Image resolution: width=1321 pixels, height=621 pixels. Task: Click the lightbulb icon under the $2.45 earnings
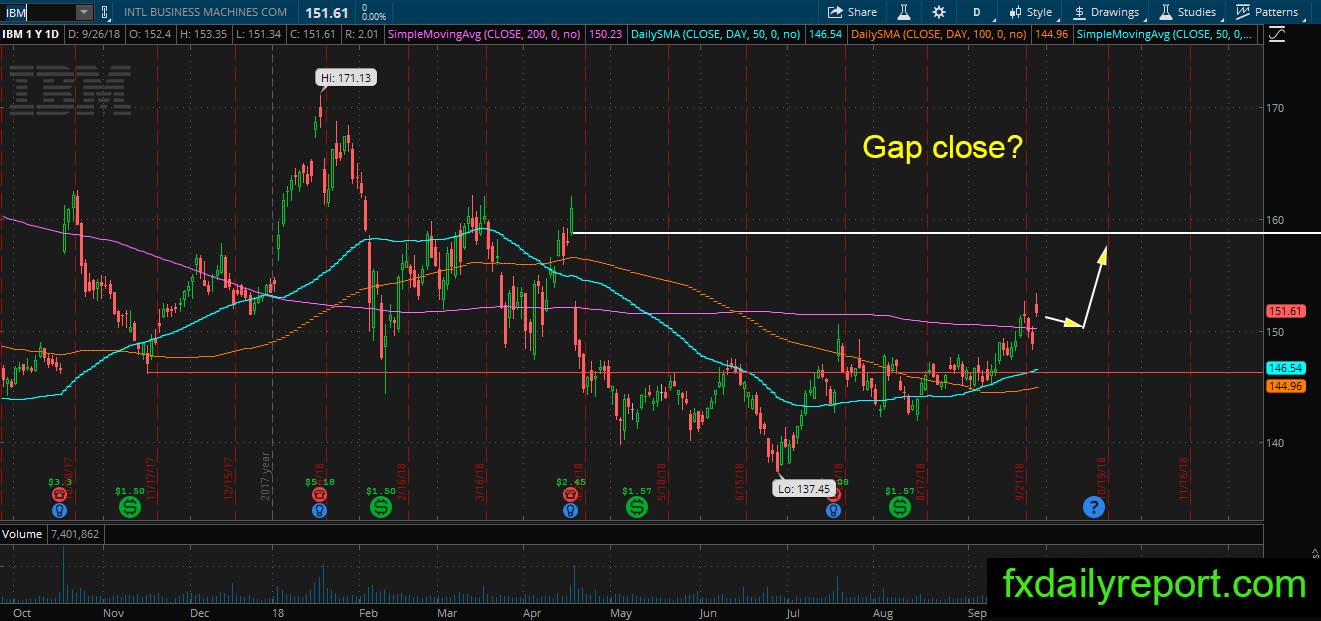coord(570,509)
